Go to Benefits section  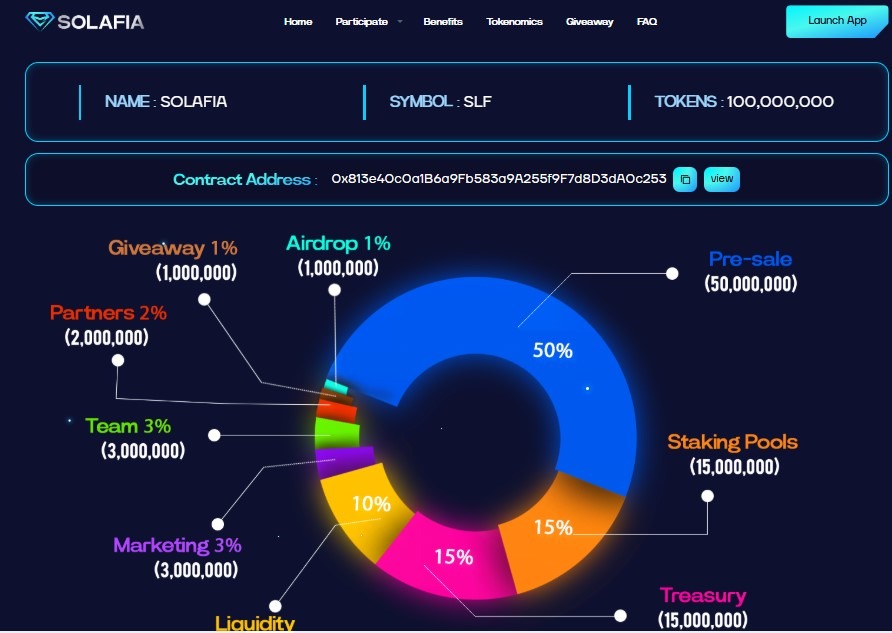point(443,22)
